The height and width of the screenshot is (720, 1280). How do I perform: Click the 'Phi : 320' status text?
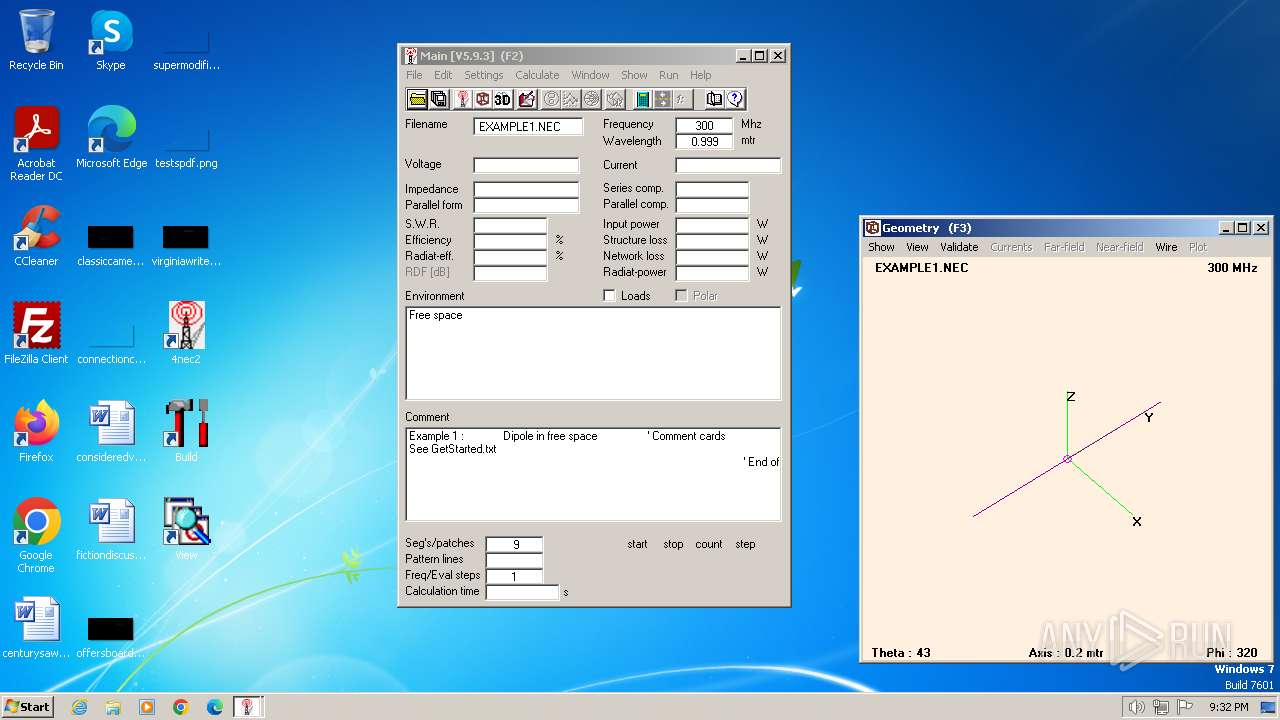[1232, 653]
